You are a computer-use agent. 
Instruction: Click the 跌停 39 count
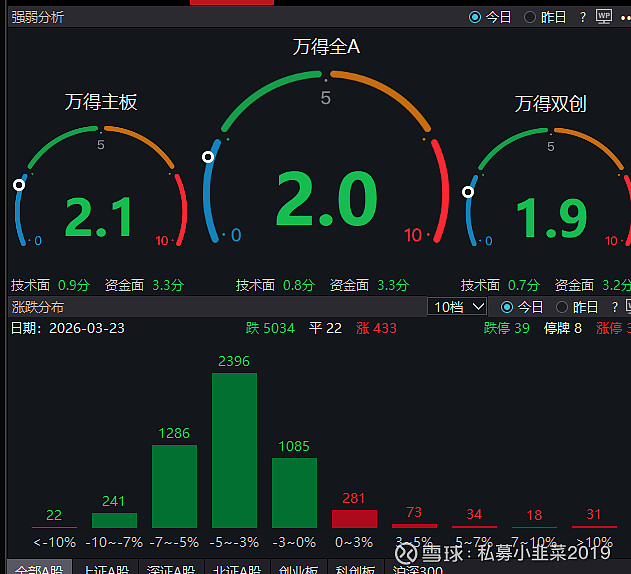coord(506,328)
